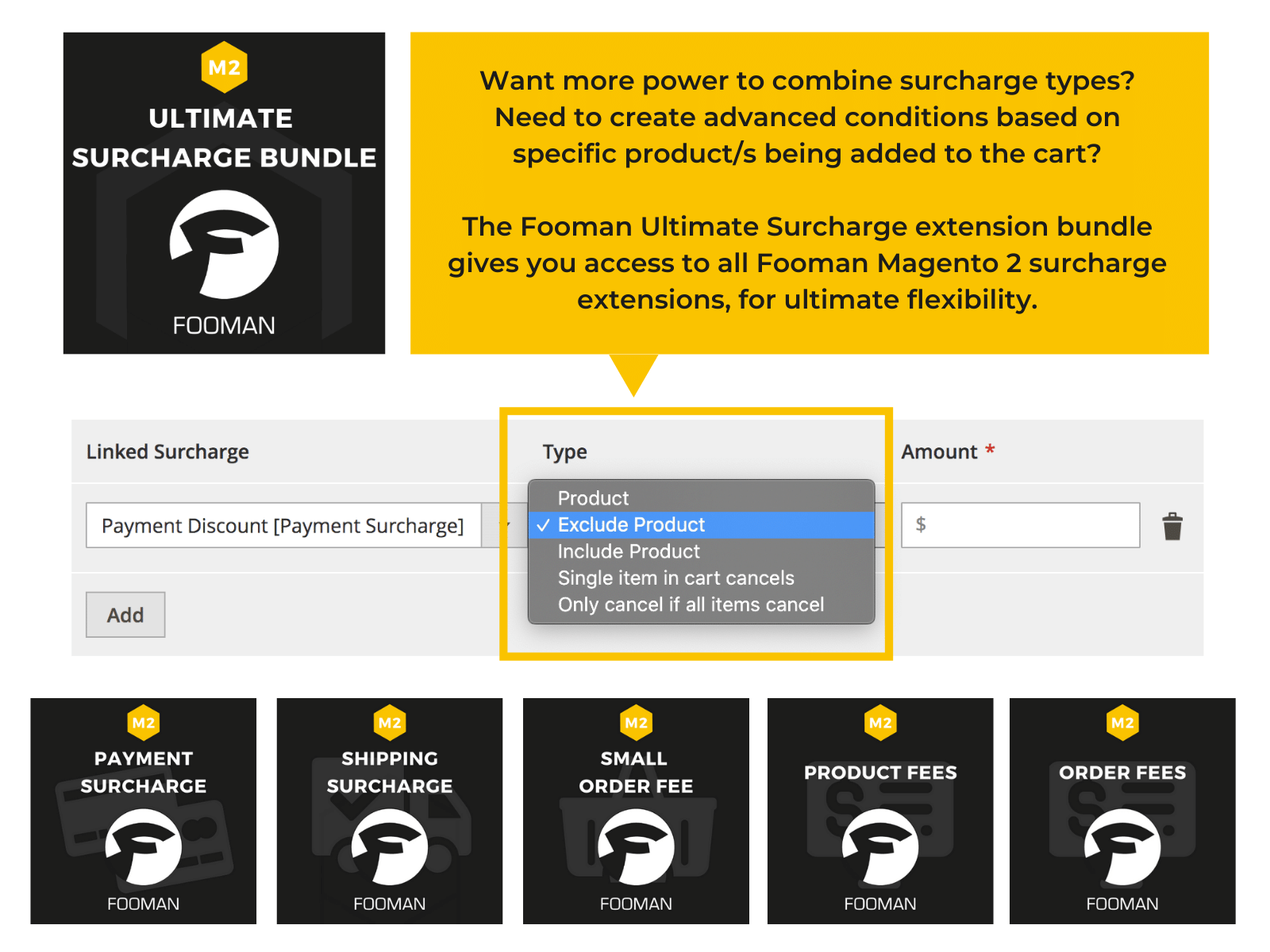The image size is (1270, 952).
Task: Open the Order Fees extension tile
Action: click(x=1122, y=811)
